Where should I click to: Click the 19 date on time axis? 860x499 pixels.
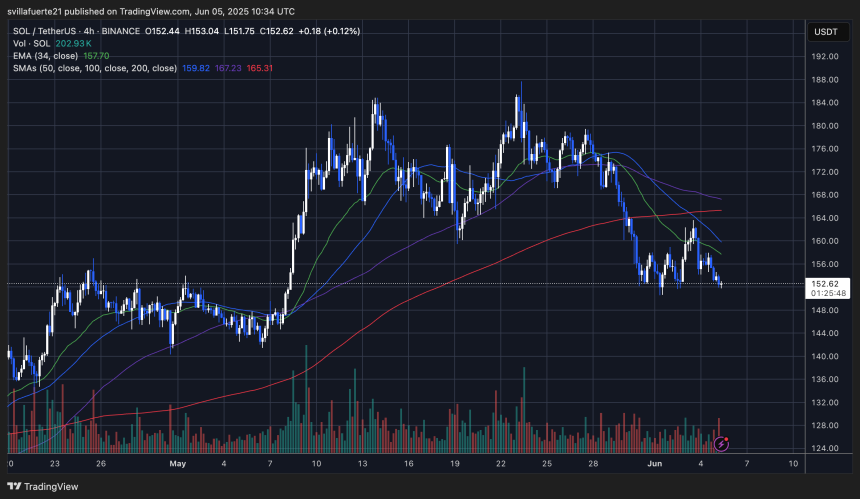(455, 463)
